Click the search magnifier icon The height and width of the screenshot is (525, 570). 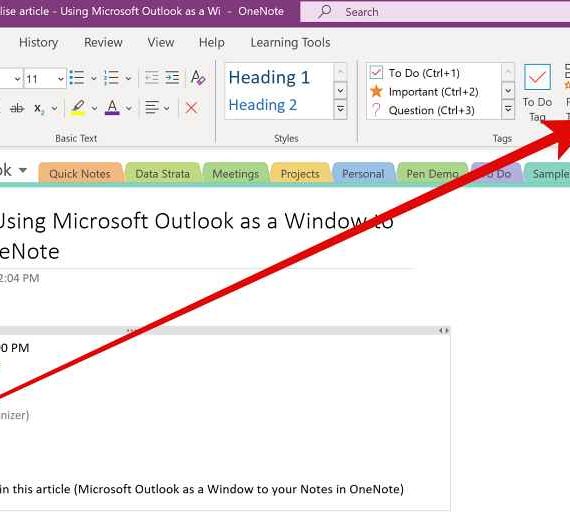[325, 11]
